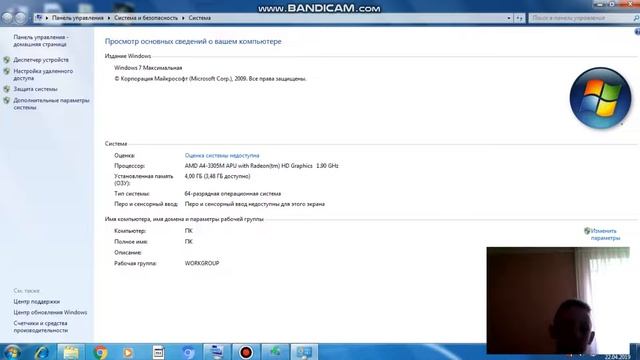Click the address bar refresh button
Screen dimensions: 640x360
519,18
